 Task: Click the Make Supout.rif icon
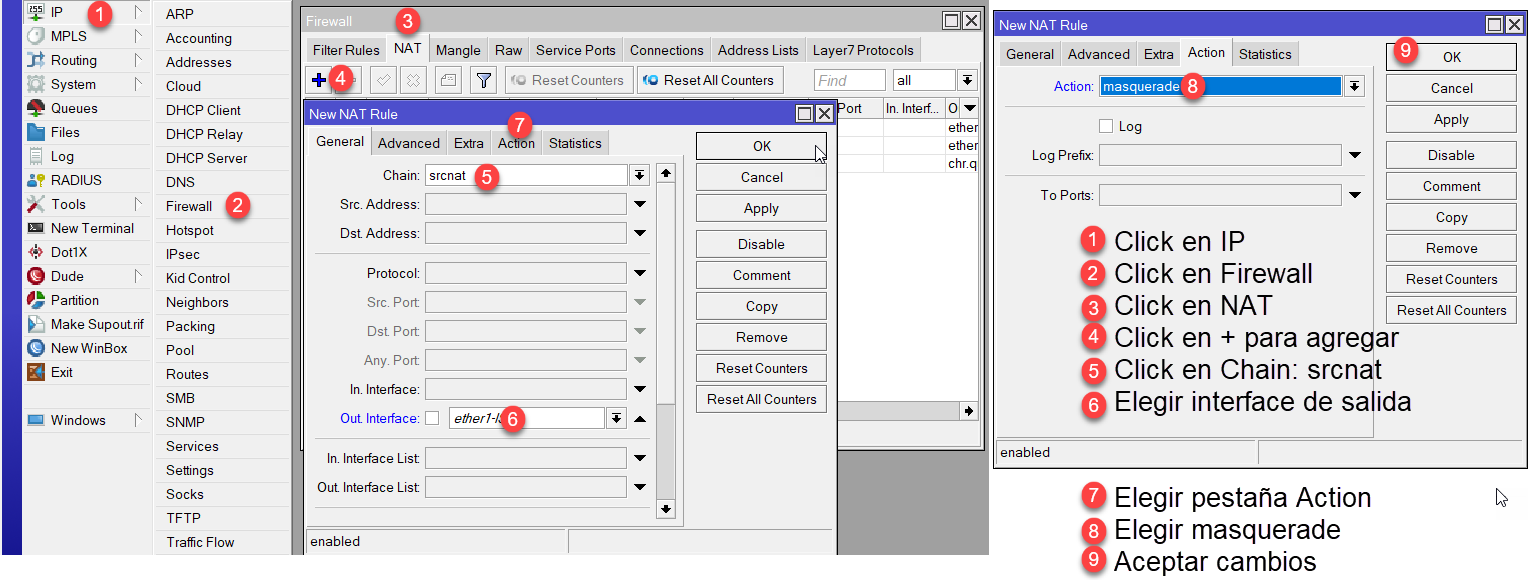[x=36, y=324]
